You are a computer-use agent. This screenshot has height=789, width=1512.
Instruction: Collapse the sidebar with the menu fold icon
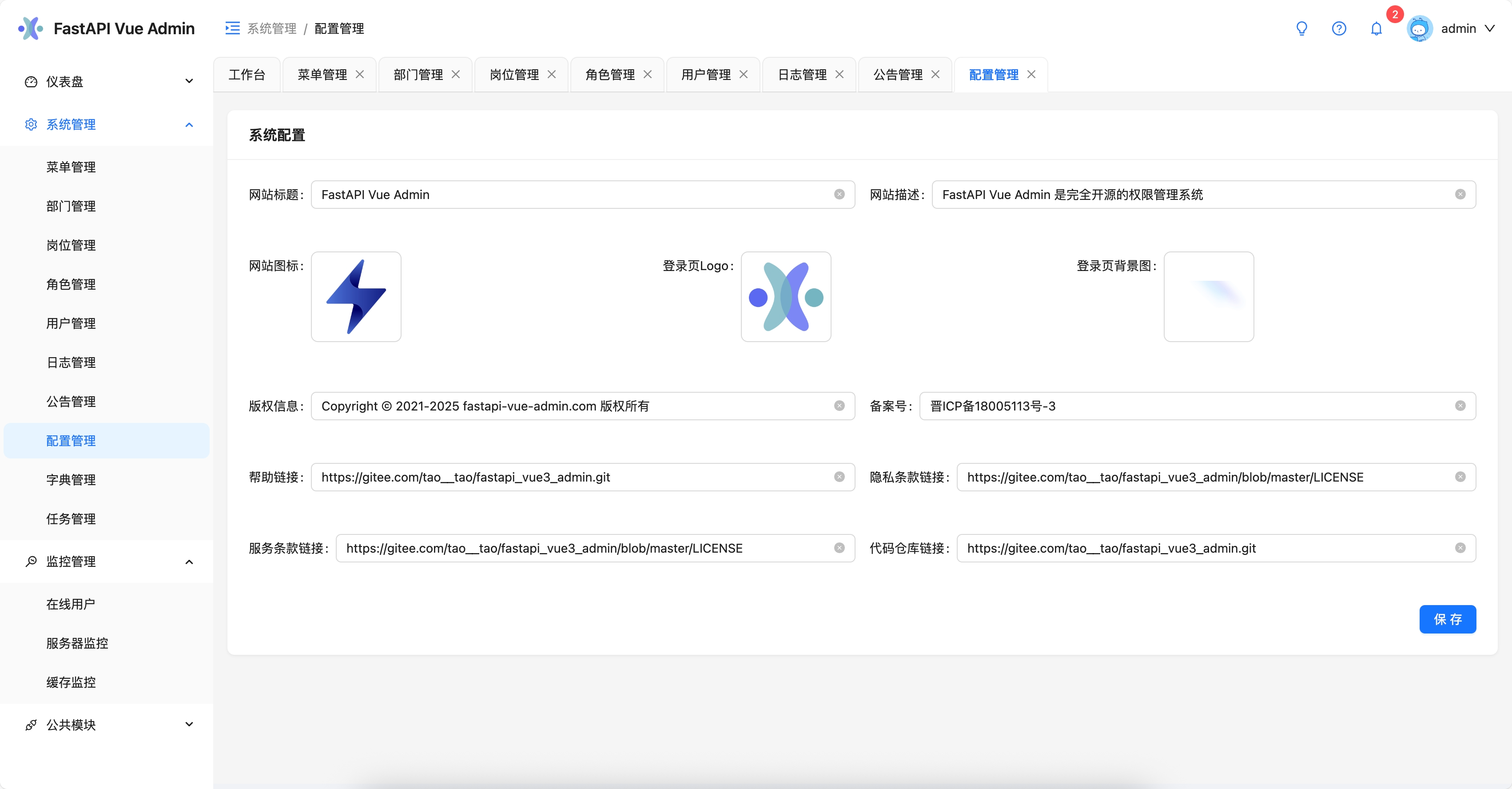(x=232, y=28)
